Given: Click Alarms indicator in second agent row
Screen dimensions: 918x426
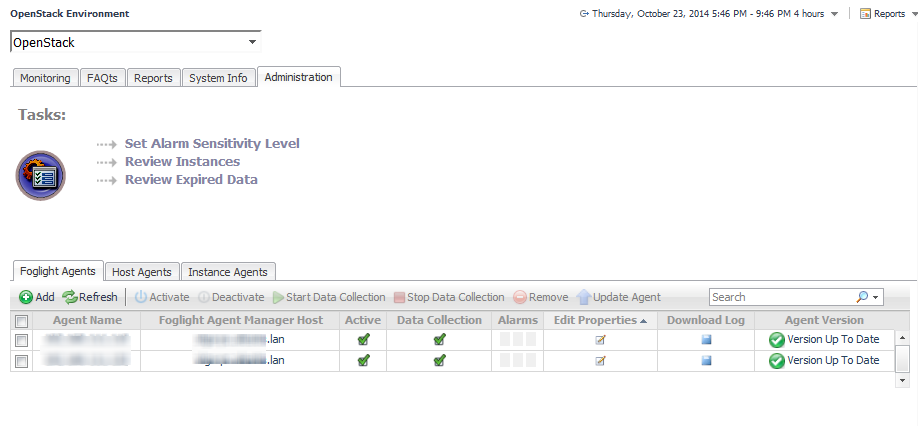Looking at the screenshot, I should pos(518,361).
